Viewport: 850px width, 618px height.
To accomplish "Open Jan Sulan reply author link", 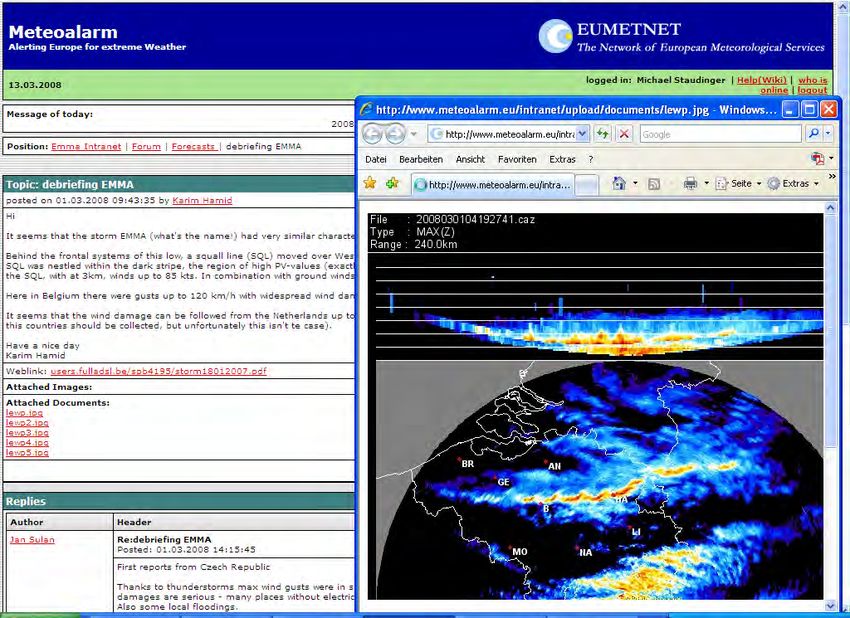I will [x=32, y=539].
